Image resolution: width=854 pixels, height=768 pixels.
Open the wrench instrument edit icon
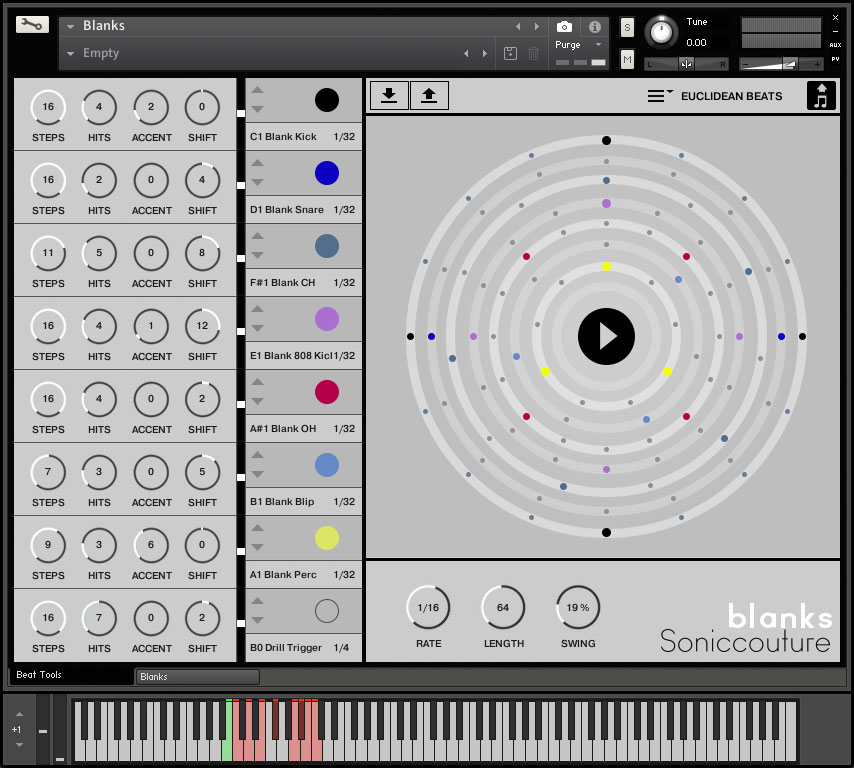(32, 25)
